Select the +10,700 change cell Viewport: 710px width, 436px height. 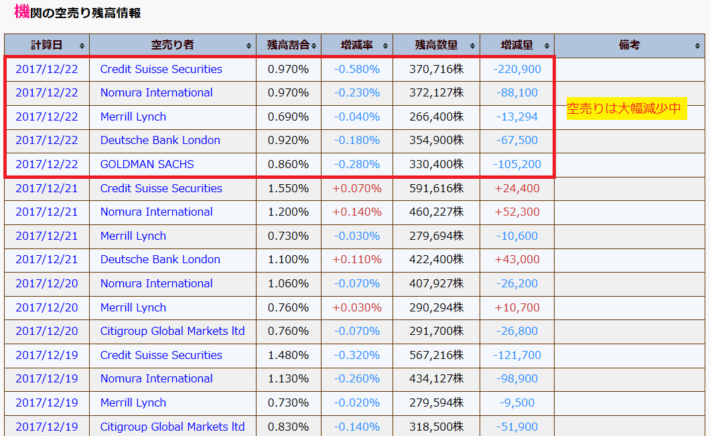pyautogui.click(x=517, y=307)
